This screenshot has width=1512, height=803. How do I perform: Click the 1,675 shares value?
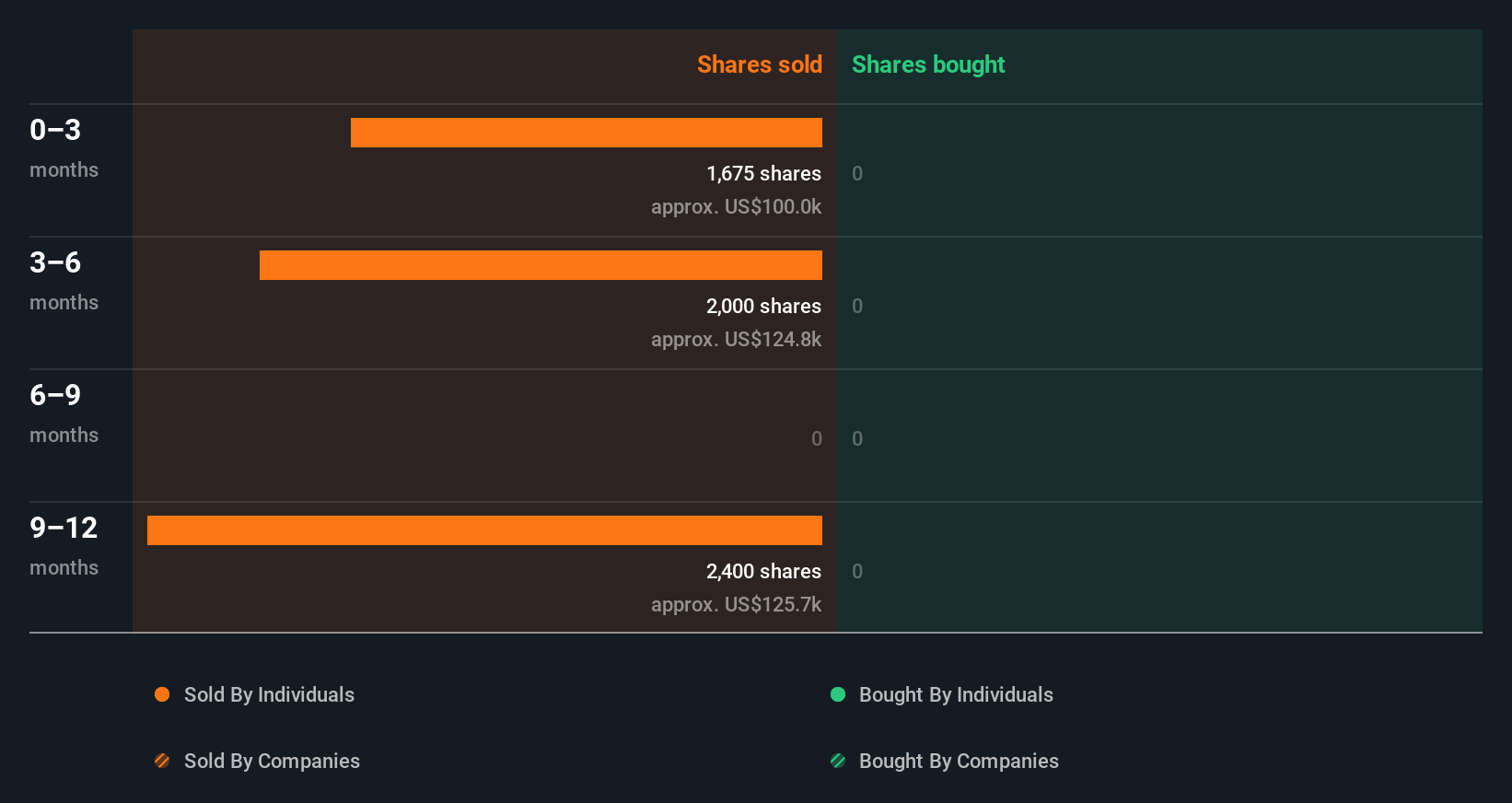763,173
